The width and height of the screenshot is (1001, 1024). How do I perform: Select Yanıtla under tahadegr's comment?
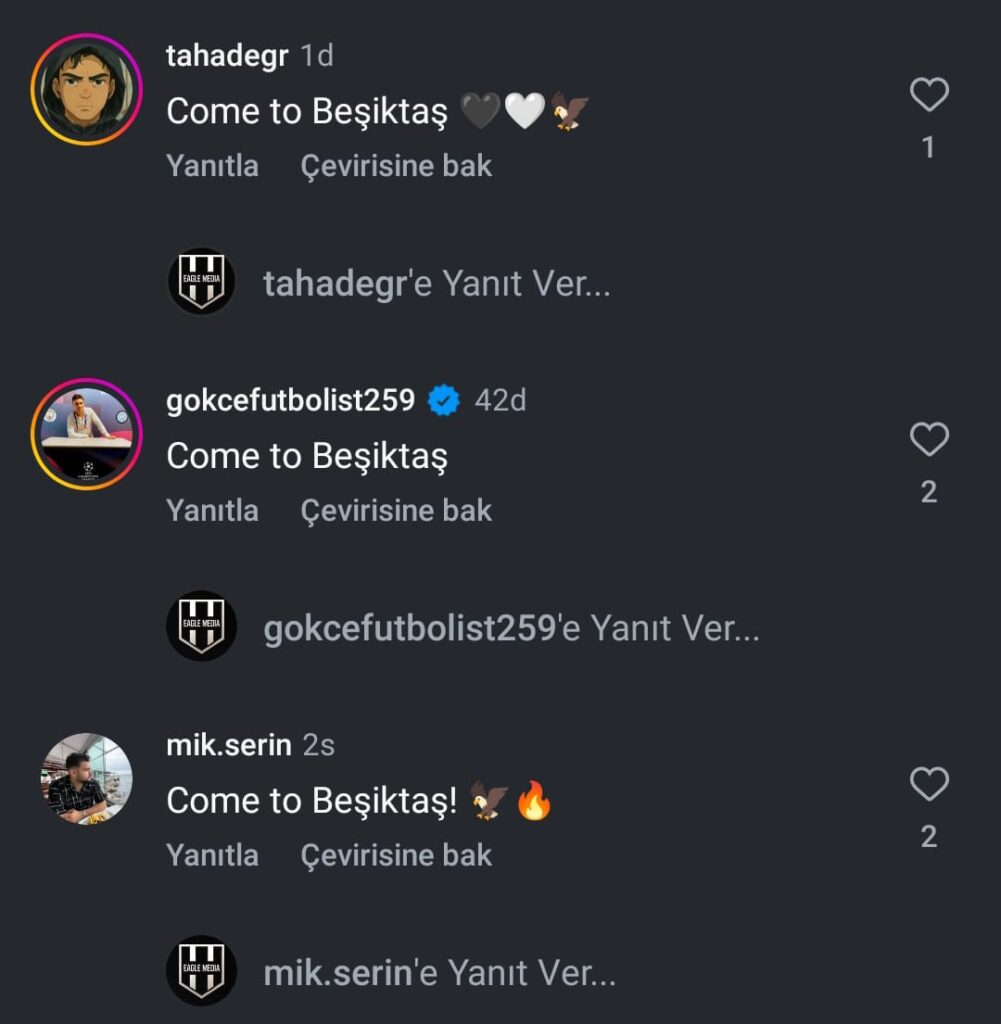[x=212, y=166]
